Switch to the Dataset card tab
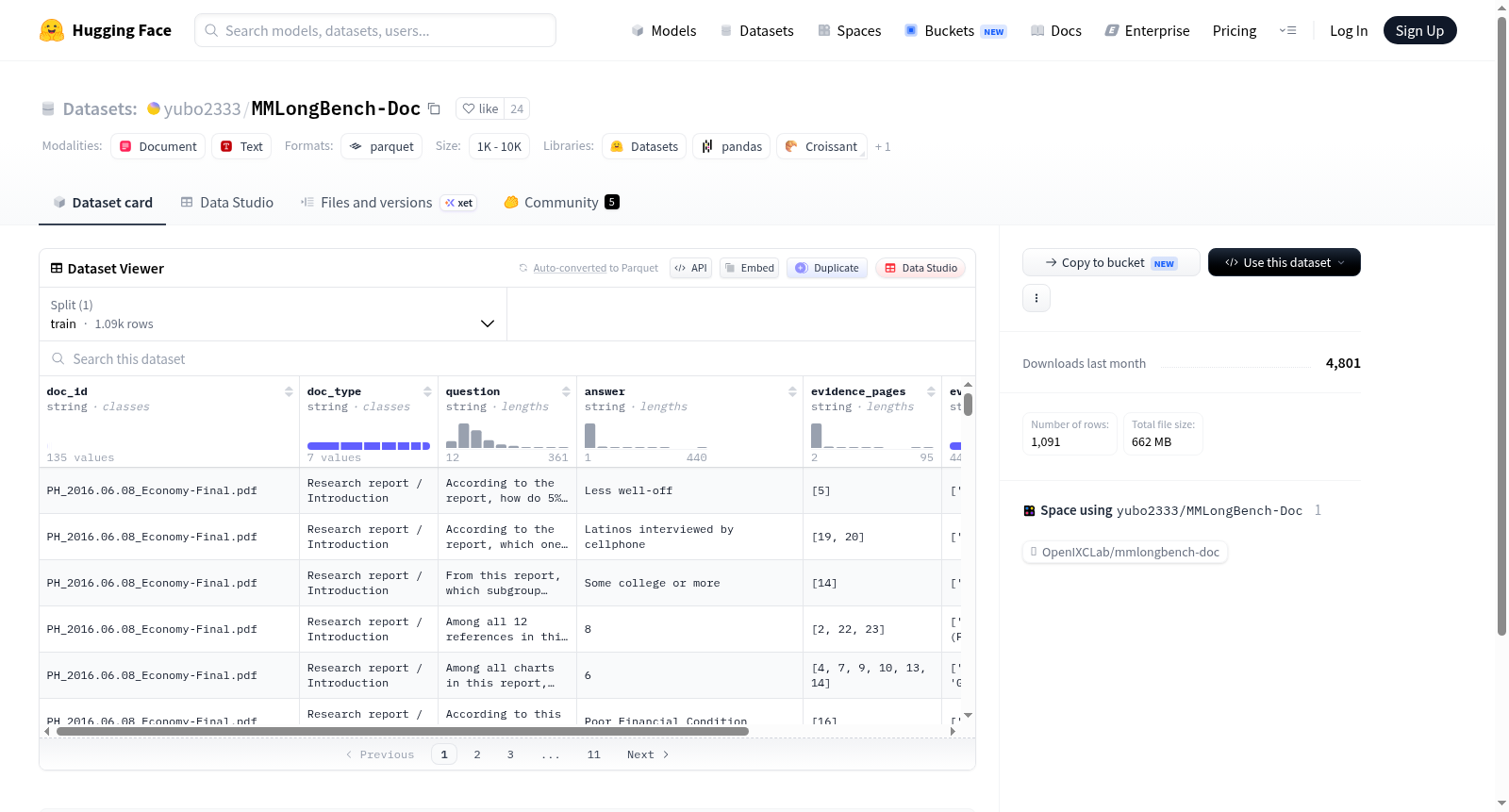This screenshot has width=1509, height=812. [x=102, y=202]
